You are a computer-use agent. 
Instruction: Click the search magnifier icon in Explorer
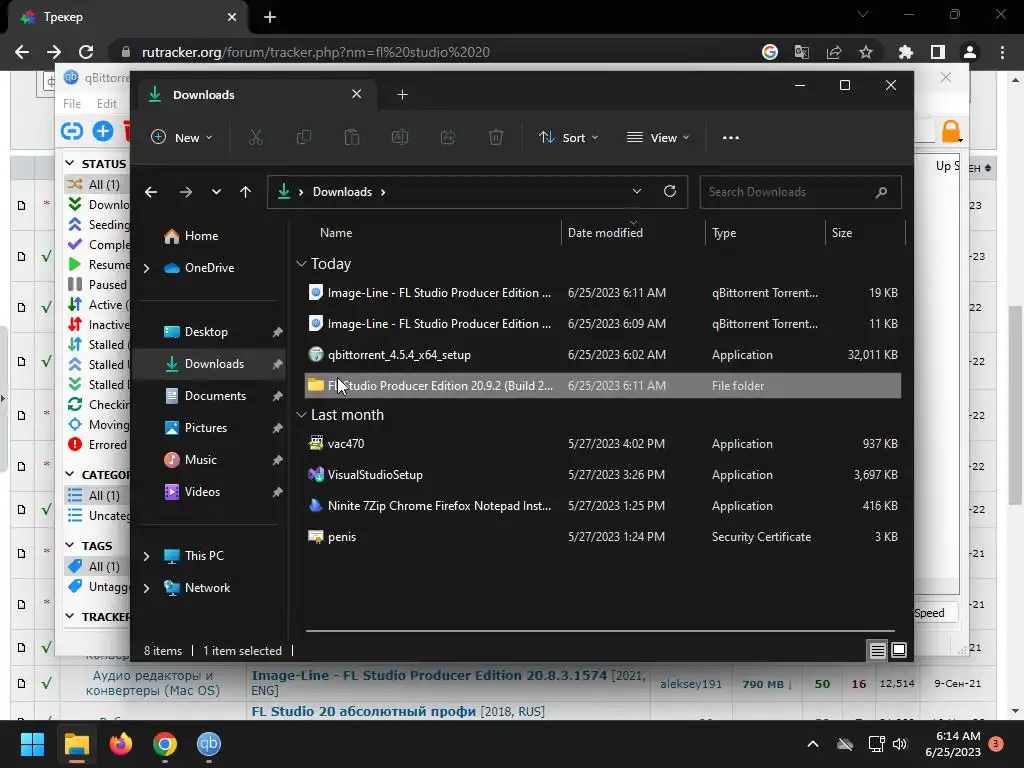tap(881, 192)
